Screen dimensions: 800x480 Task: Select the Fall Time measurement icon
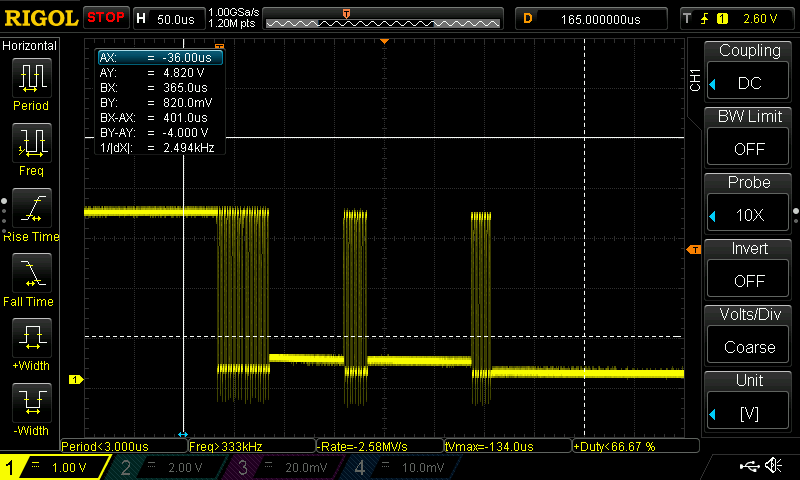[32, 272]
